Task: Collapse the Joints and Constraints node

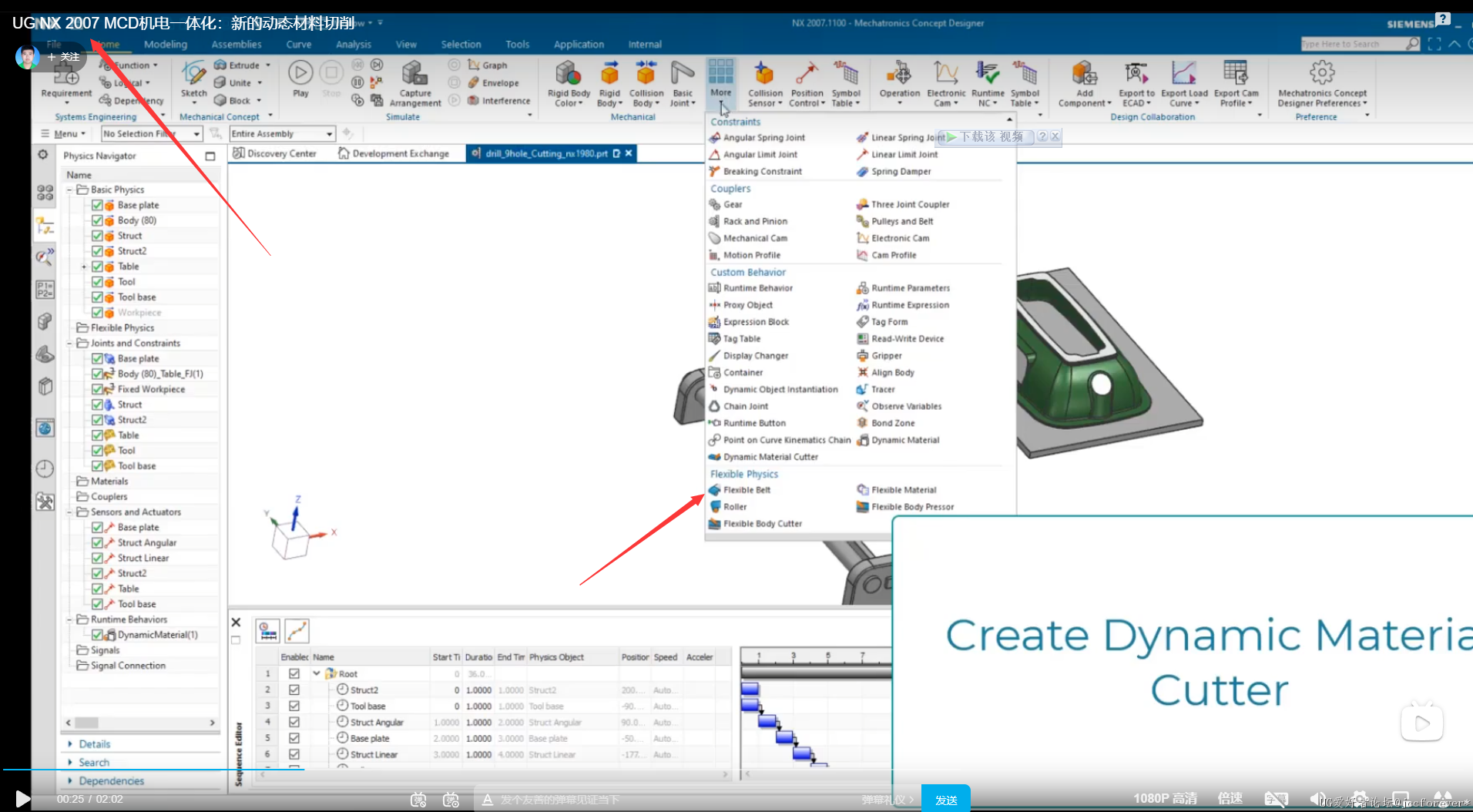Action: coord(69,343)
